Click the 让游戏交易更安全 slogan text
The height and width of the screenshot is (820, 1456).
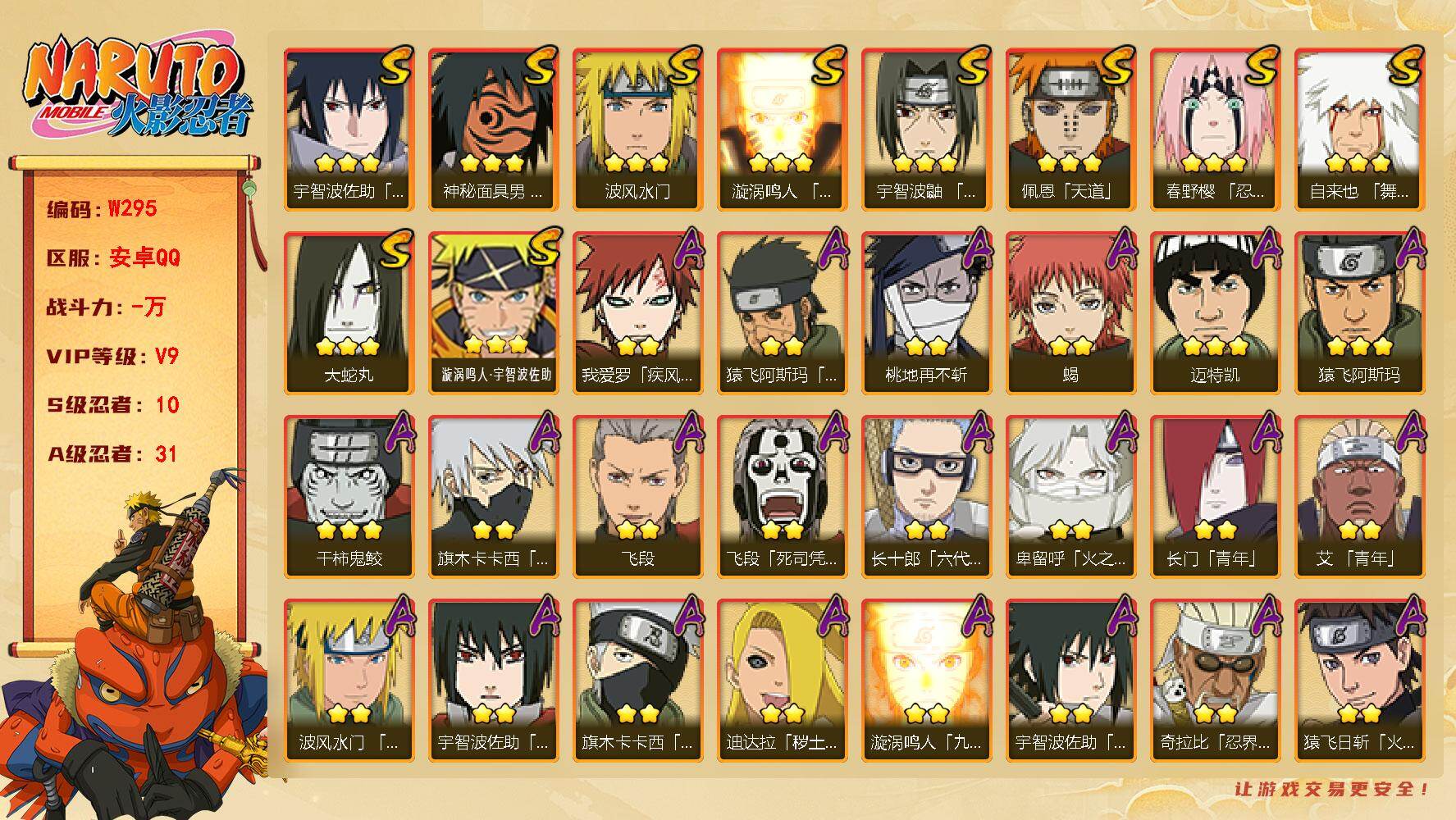pyautogui.click(x=1332, y=789)
